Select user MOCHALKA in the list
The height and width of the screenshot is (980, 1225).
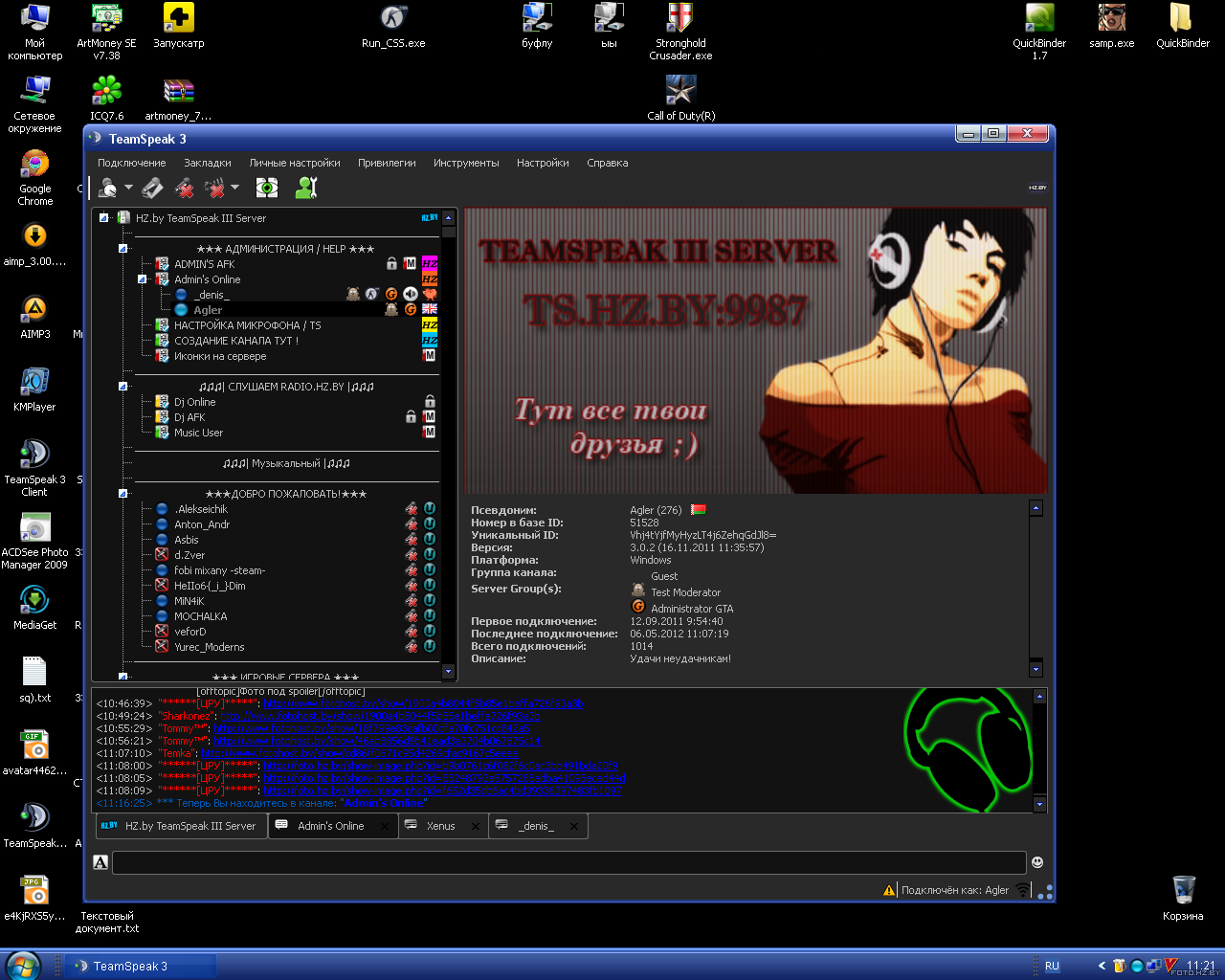pyautogui.click(x=200, y=616)
